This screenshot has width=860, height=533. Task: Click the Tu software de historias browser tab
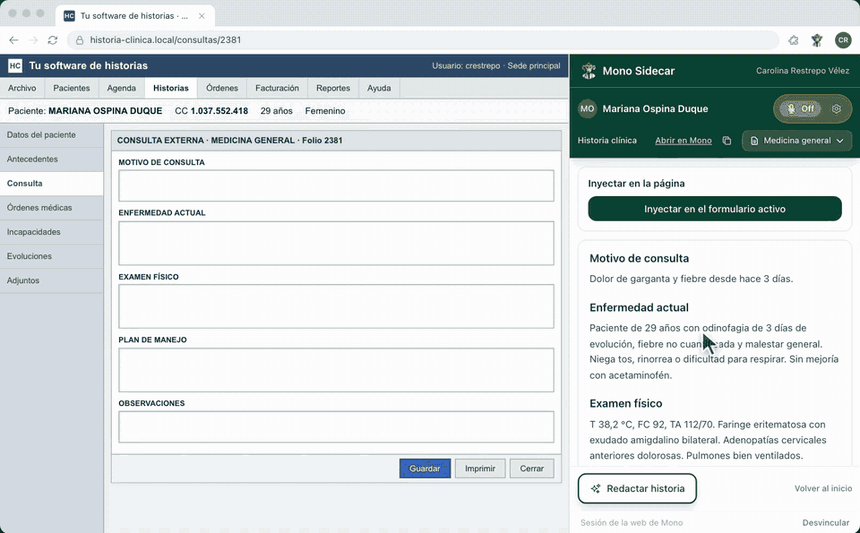tap(135, 16)
